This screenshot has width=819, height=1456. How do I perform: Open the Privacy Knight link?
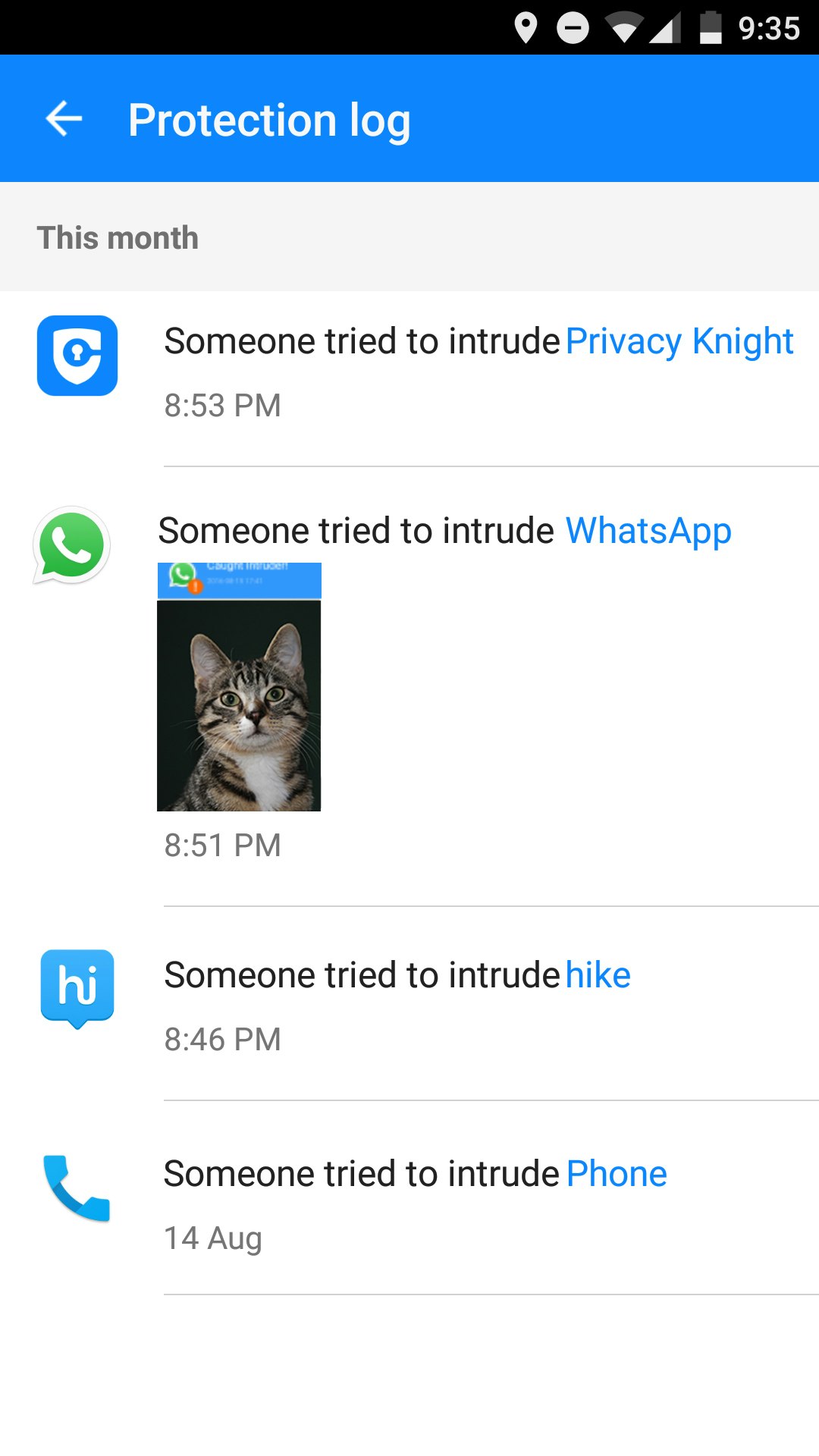(680, 341)
